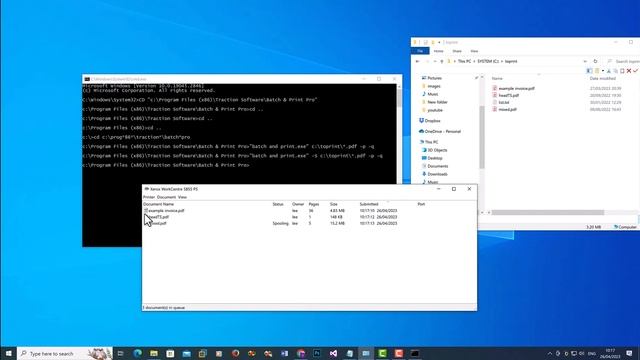Open Mail app from taskbar
The height and width of the screenshot is (360, 640).
(x=187, y=353)
